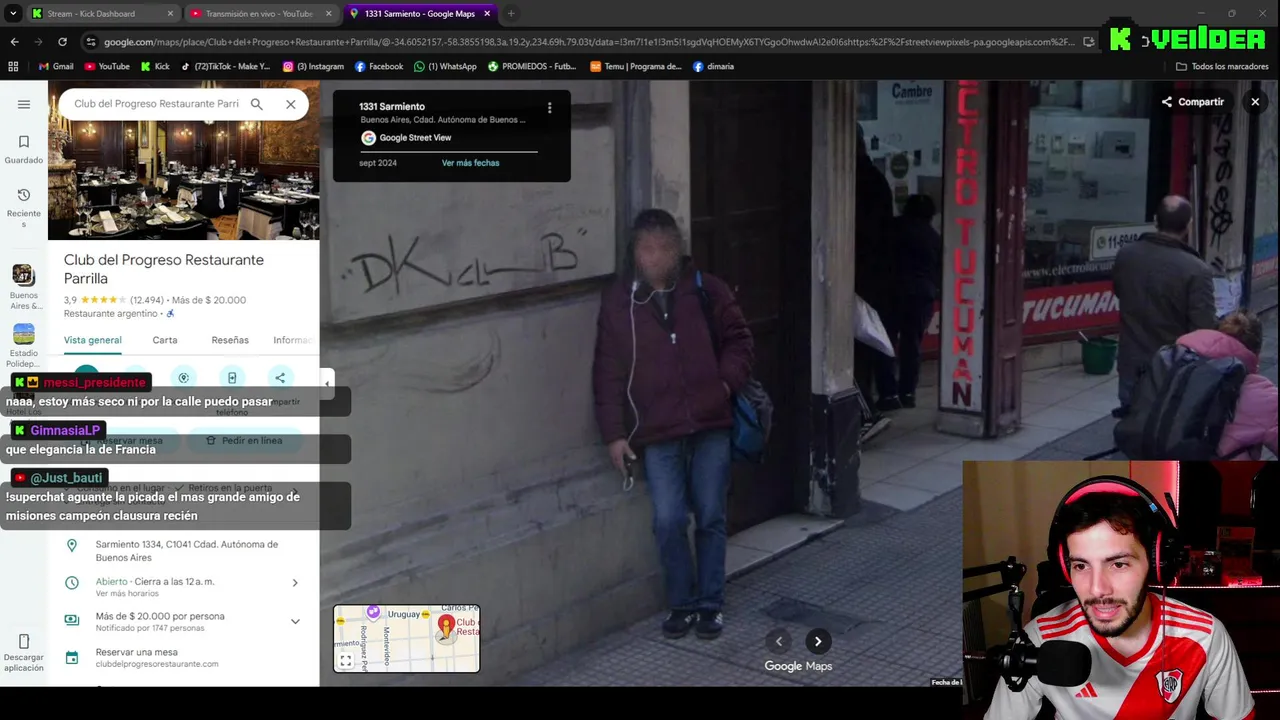1280x720 pixels.
Task: Open the Facebook bookmark
Action: click(379, 67)
